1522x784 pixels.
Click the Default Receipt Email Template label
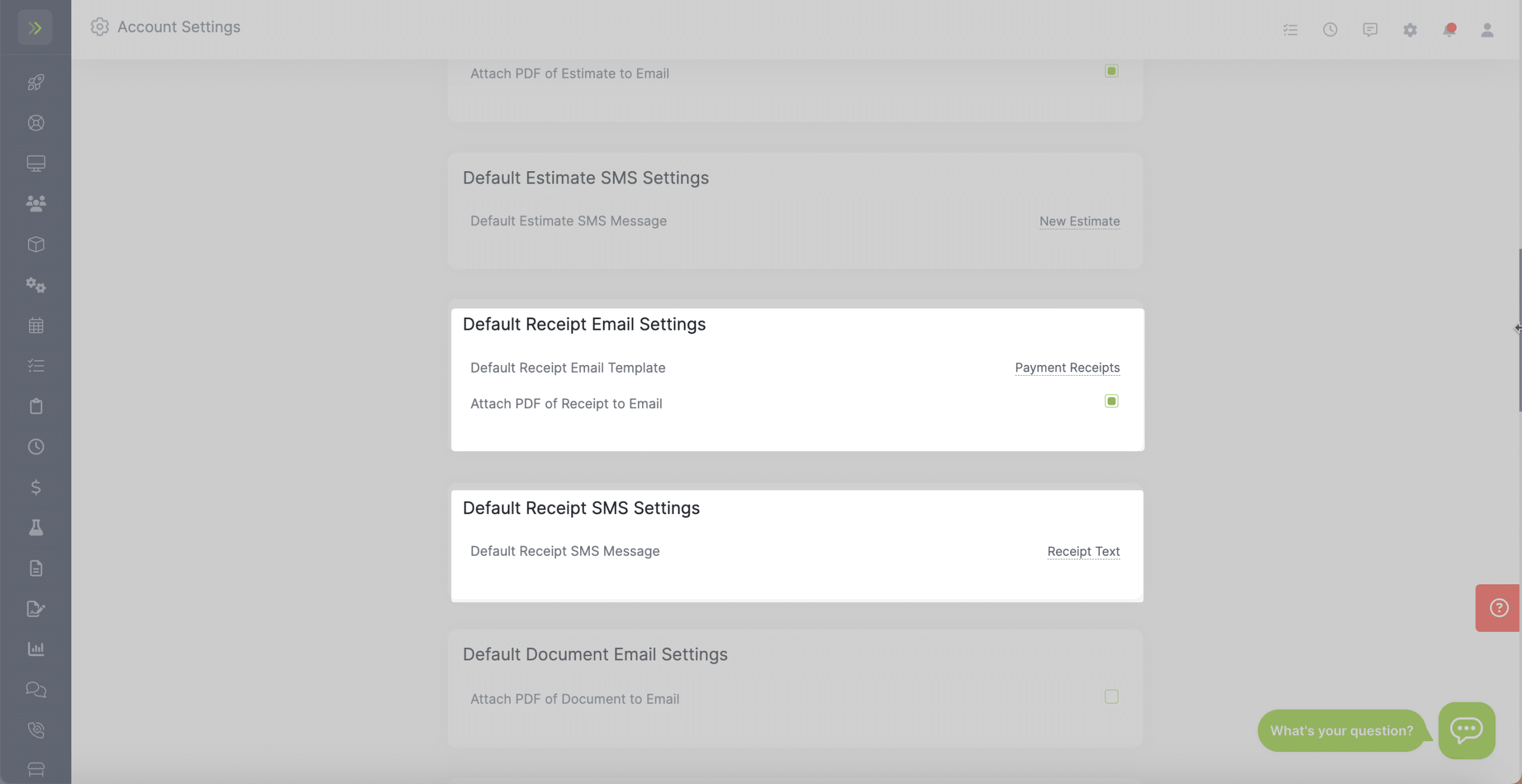coord(568,367)
